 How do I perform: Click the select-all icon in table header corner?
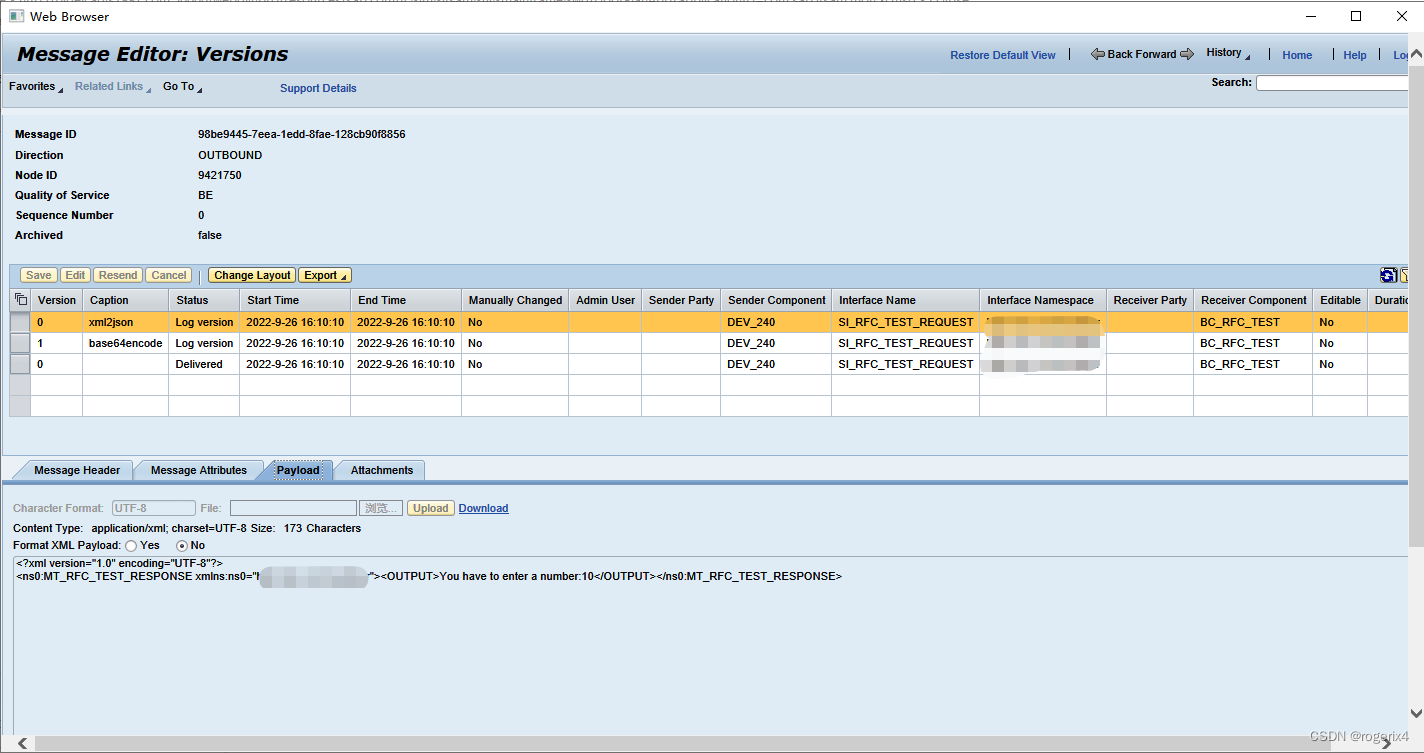[x=20, y=300]
